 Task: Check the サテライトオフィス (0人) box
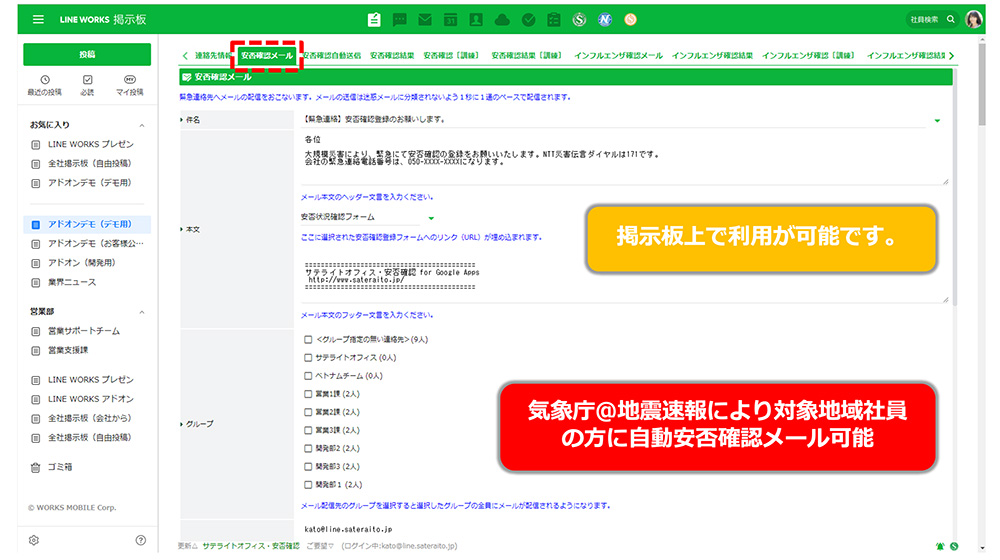[308, 358]
